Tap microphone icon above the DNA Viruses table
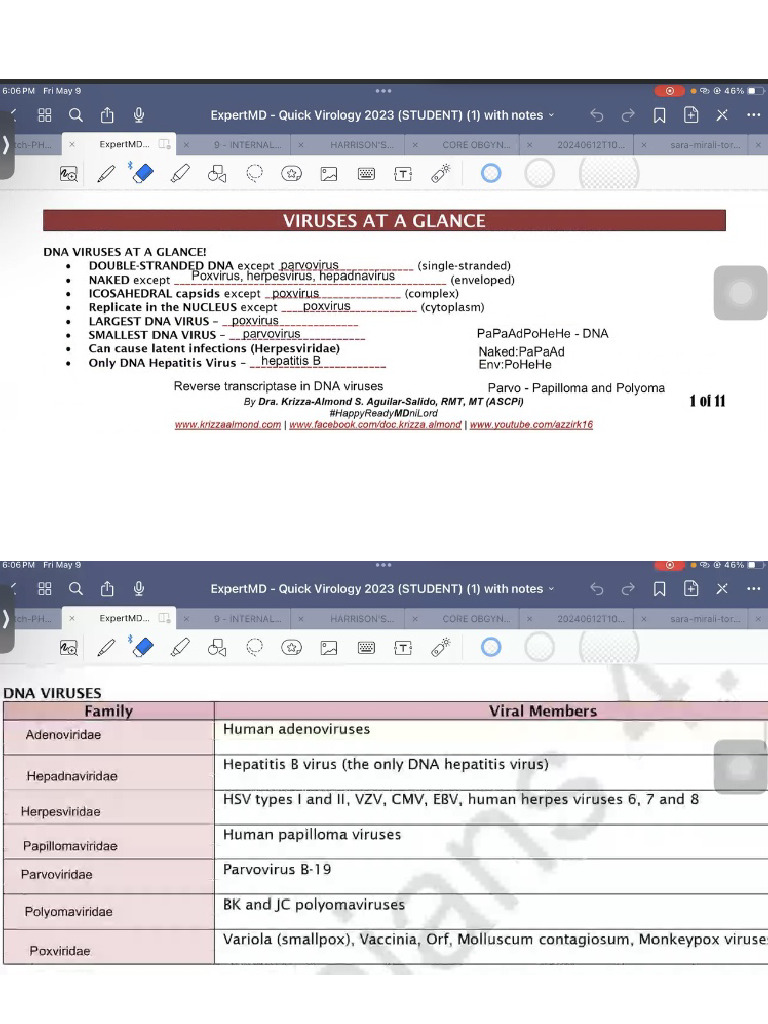768x1024 pixels. (x=139, y=589)
